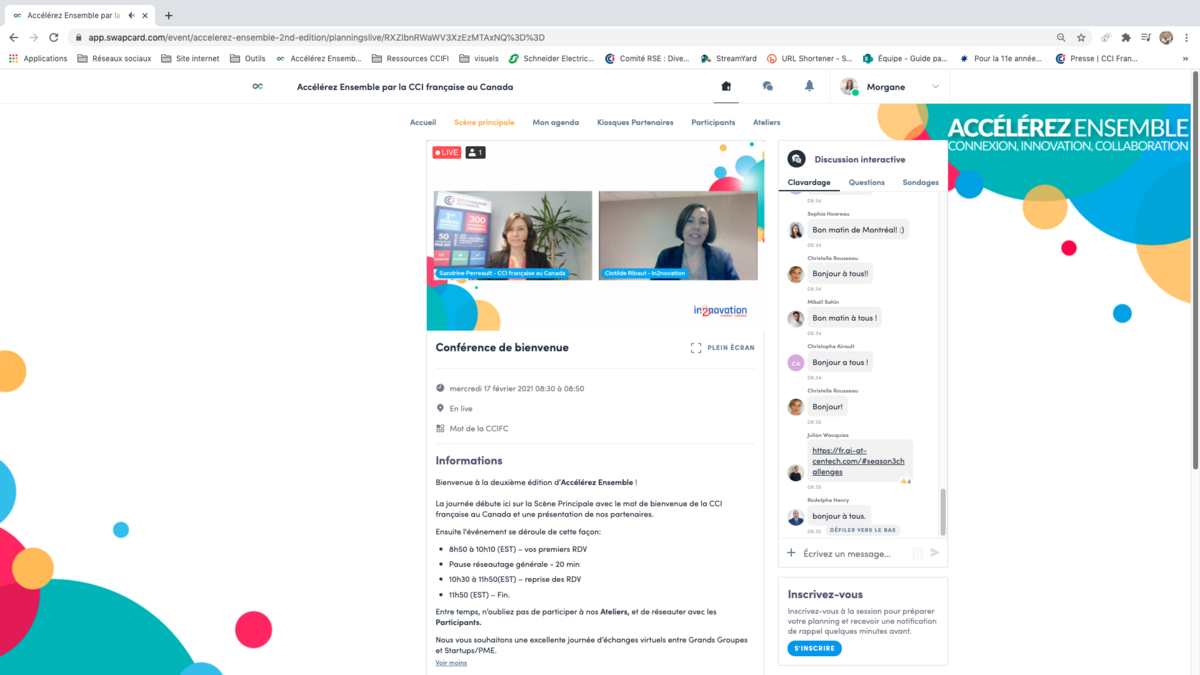Click the chat panel scrollbar

pyautogui.click(x=943, y=511)
